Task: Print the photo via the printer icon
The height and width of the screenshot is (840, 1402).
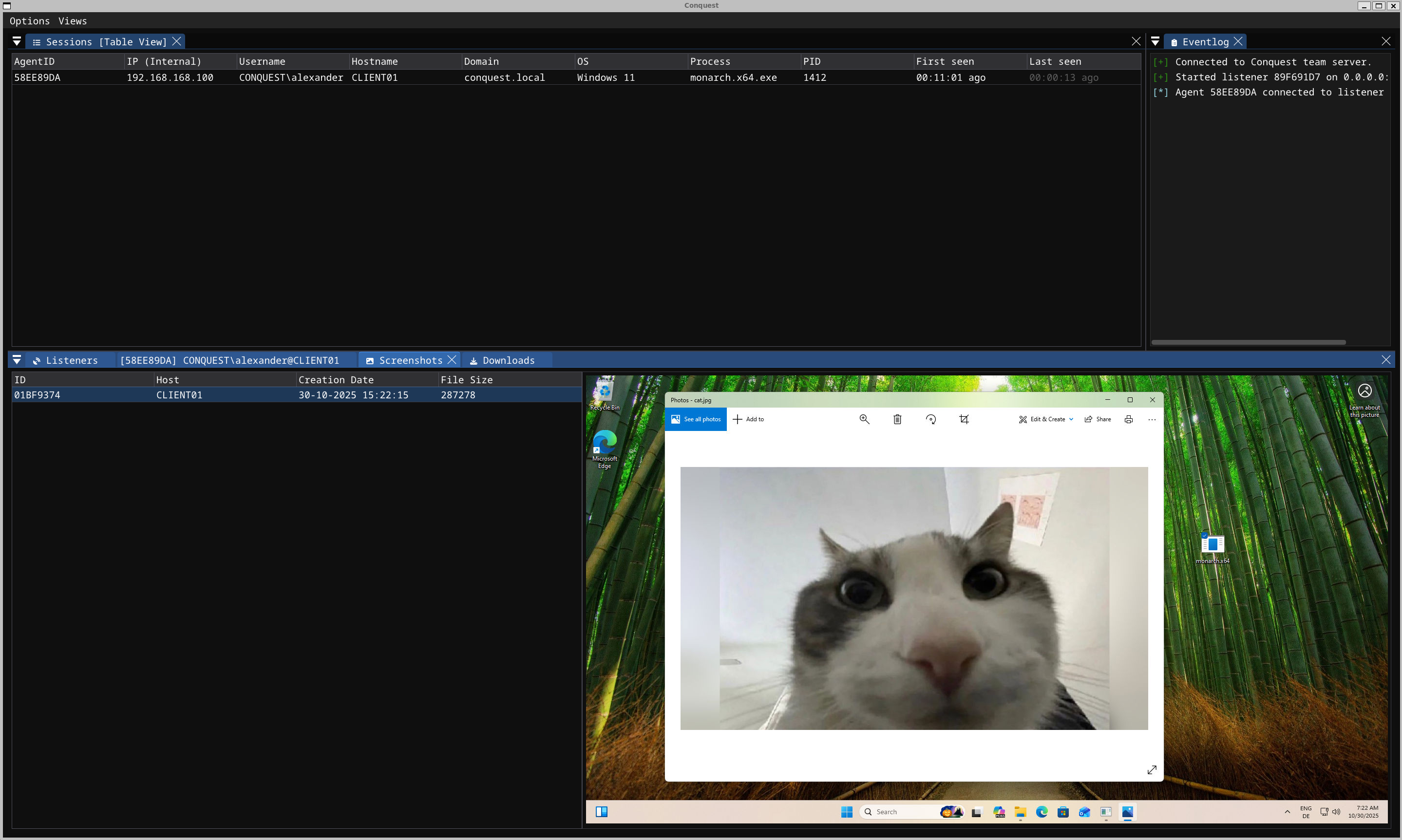Action: tap(1128, 419)
